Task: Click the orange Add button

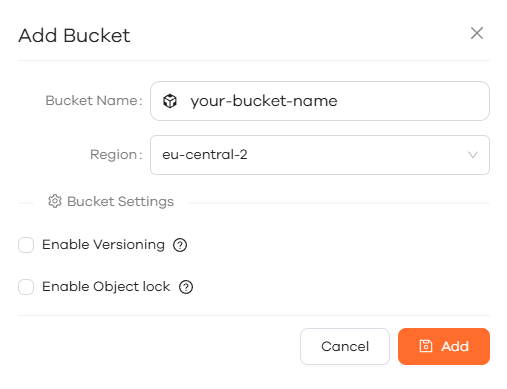Action: click(444, 346)
